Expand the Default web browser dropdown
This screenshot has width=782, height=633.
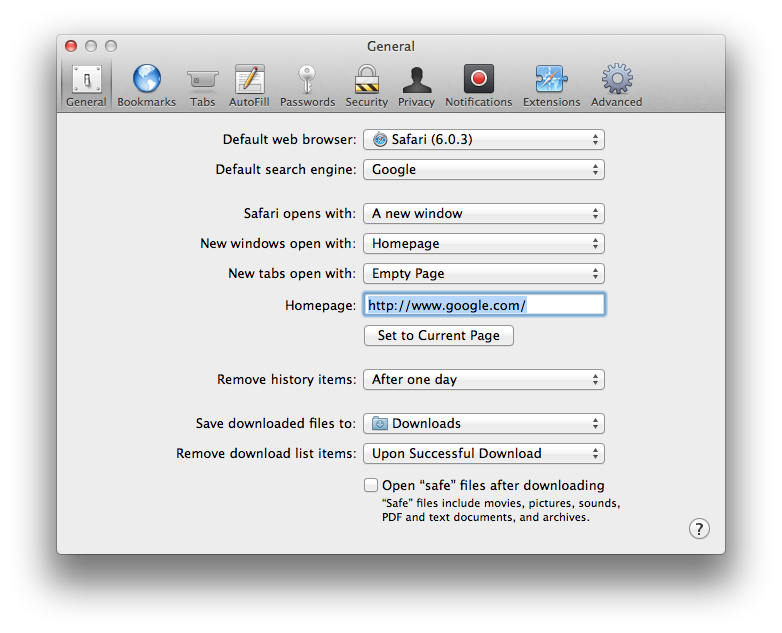coord(484,140)
